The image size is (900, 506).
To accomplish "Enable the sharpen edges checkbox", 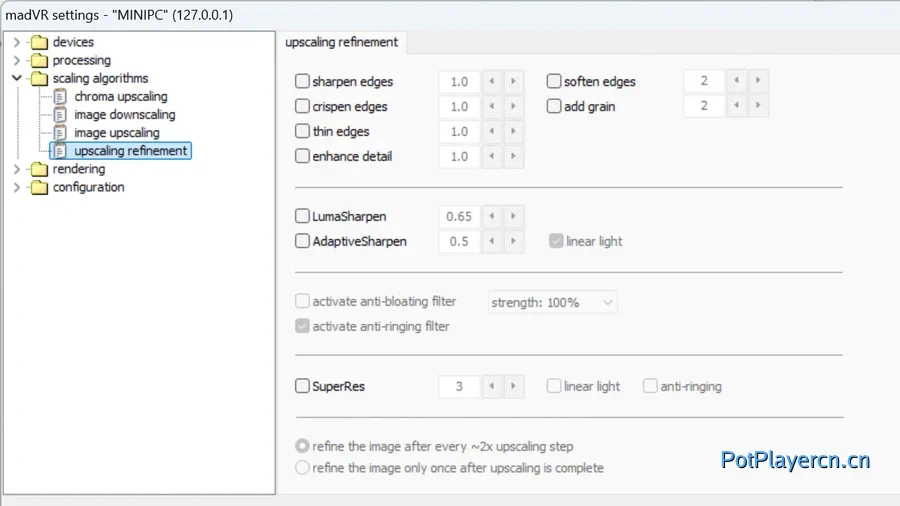I will [303, 82].
